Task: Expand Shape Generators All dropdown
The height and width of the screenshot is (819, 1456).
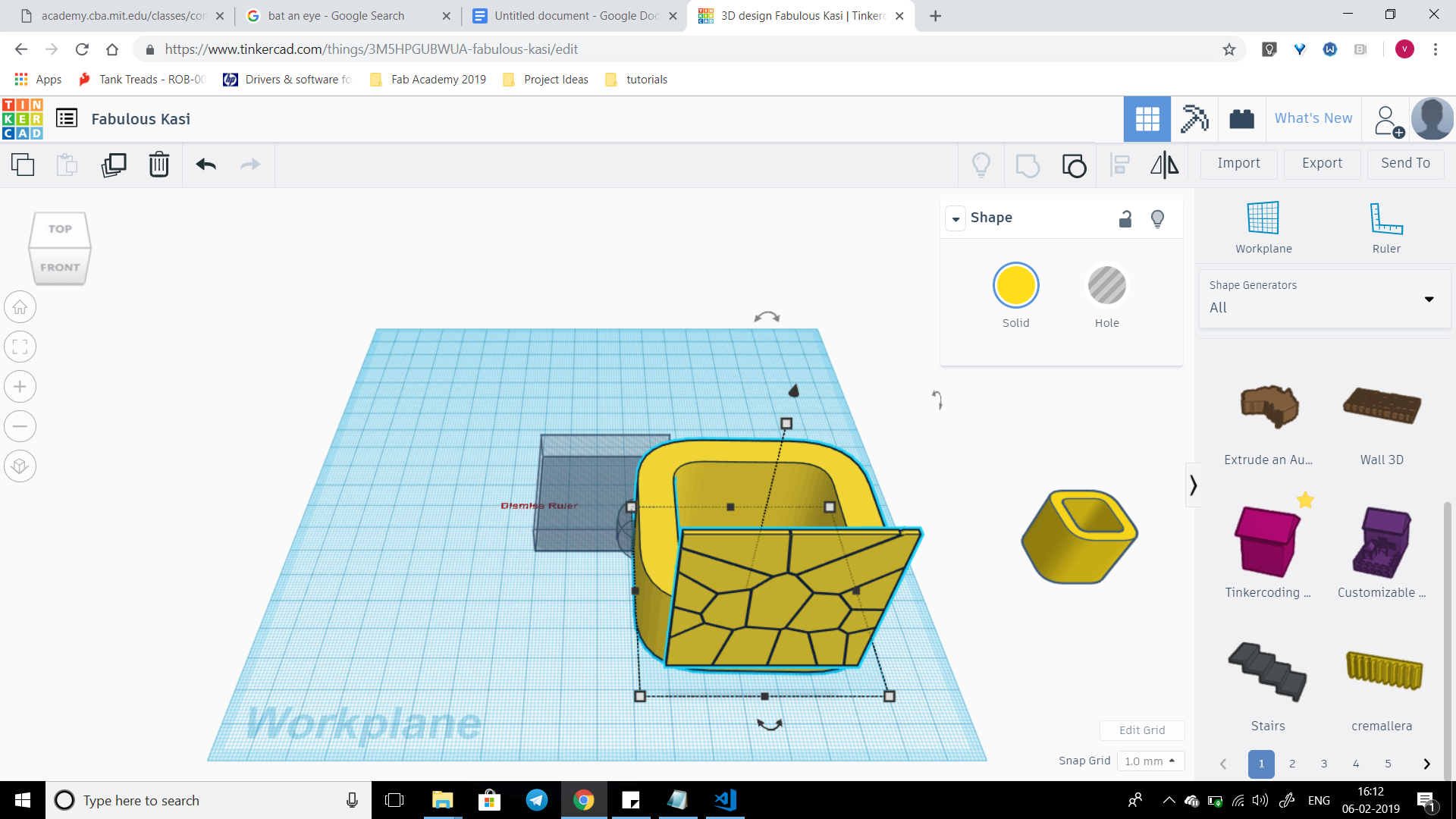Action: [x=1429, y=299]
